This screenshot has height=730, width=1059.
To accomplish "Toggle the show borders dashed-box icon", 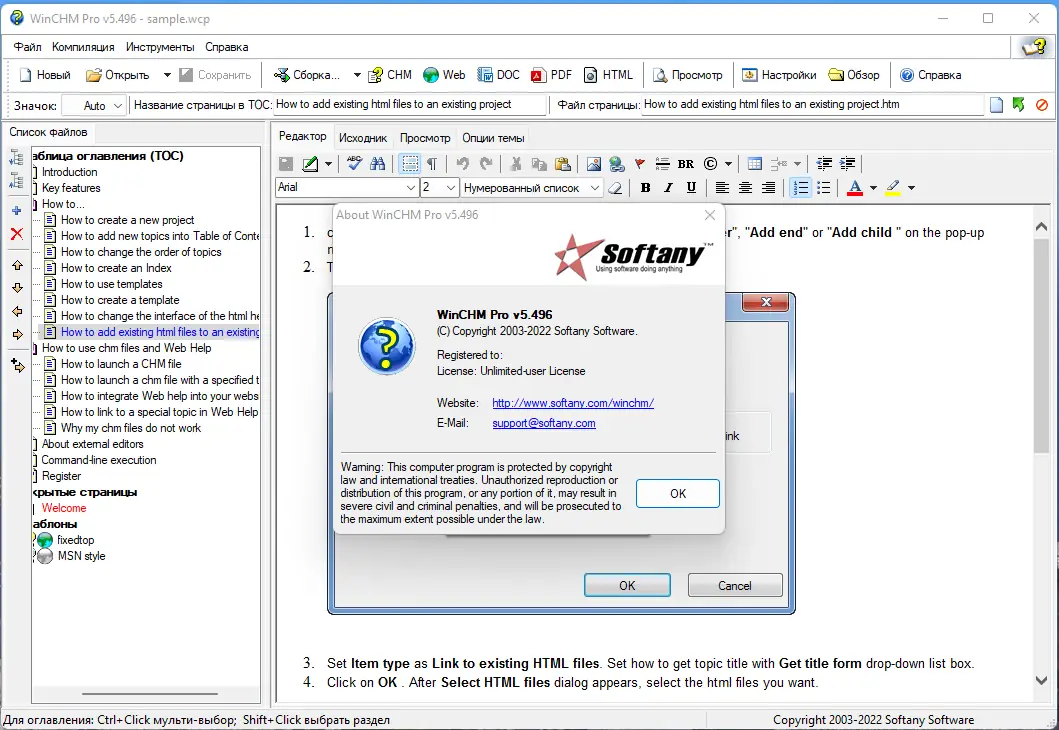I will coord(410,163).
